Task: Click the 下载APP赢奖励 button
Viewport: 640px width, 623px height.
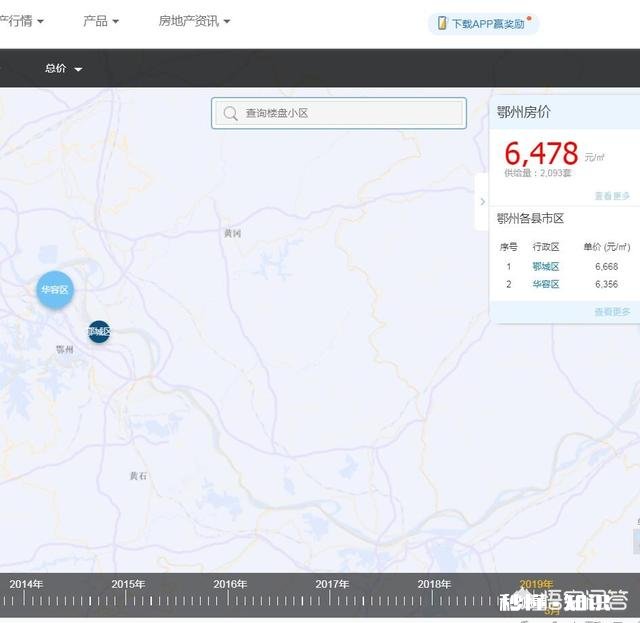Action: point(483,24)
